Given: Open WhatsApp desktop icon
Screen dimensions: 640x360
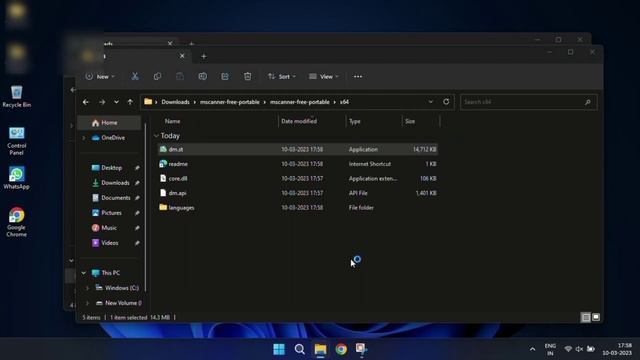Looking at the screenshot, I should tap(16, 178).
